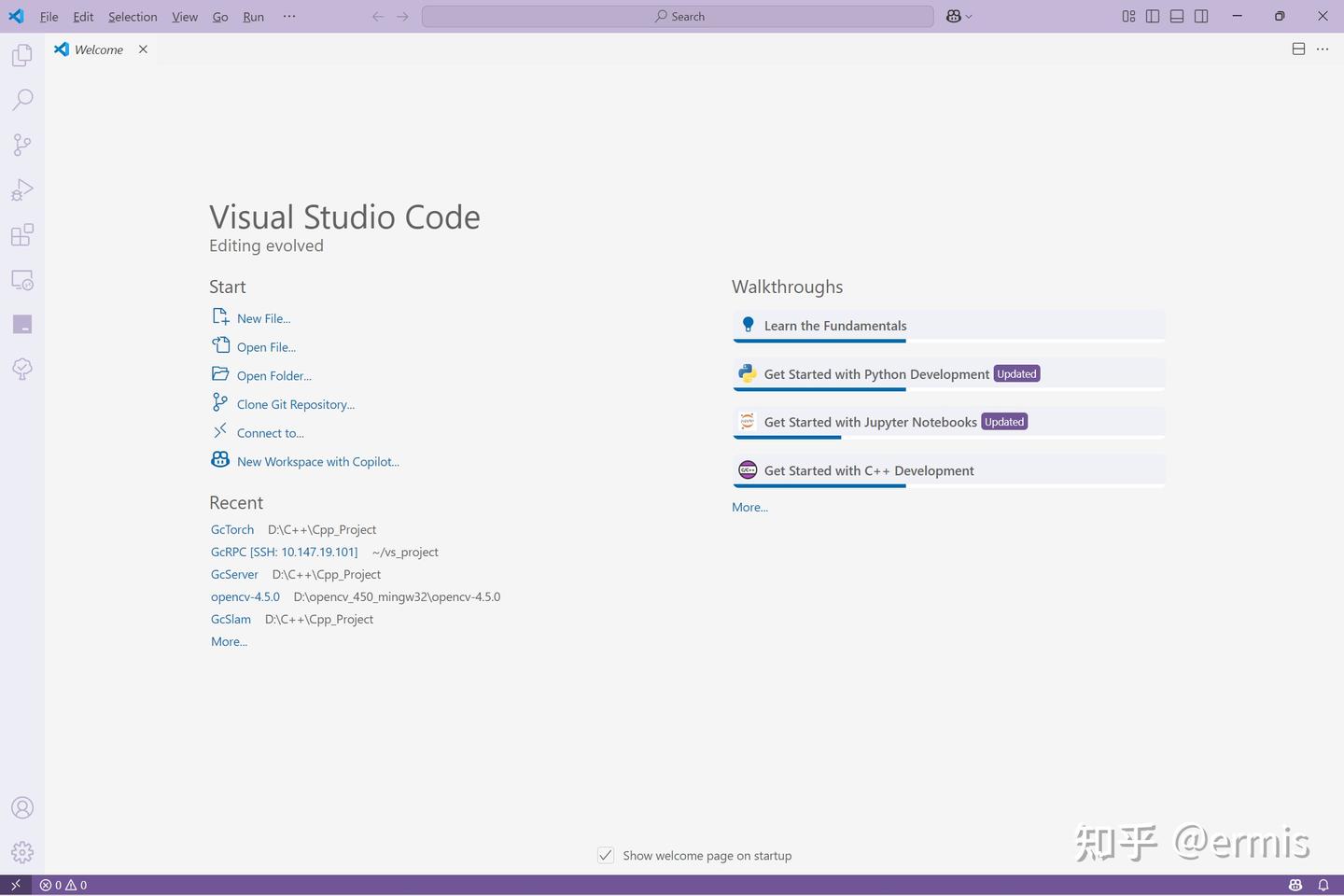Open Source Control view
The height and width of the screenshot is (896, 1344).
(22, 145)
